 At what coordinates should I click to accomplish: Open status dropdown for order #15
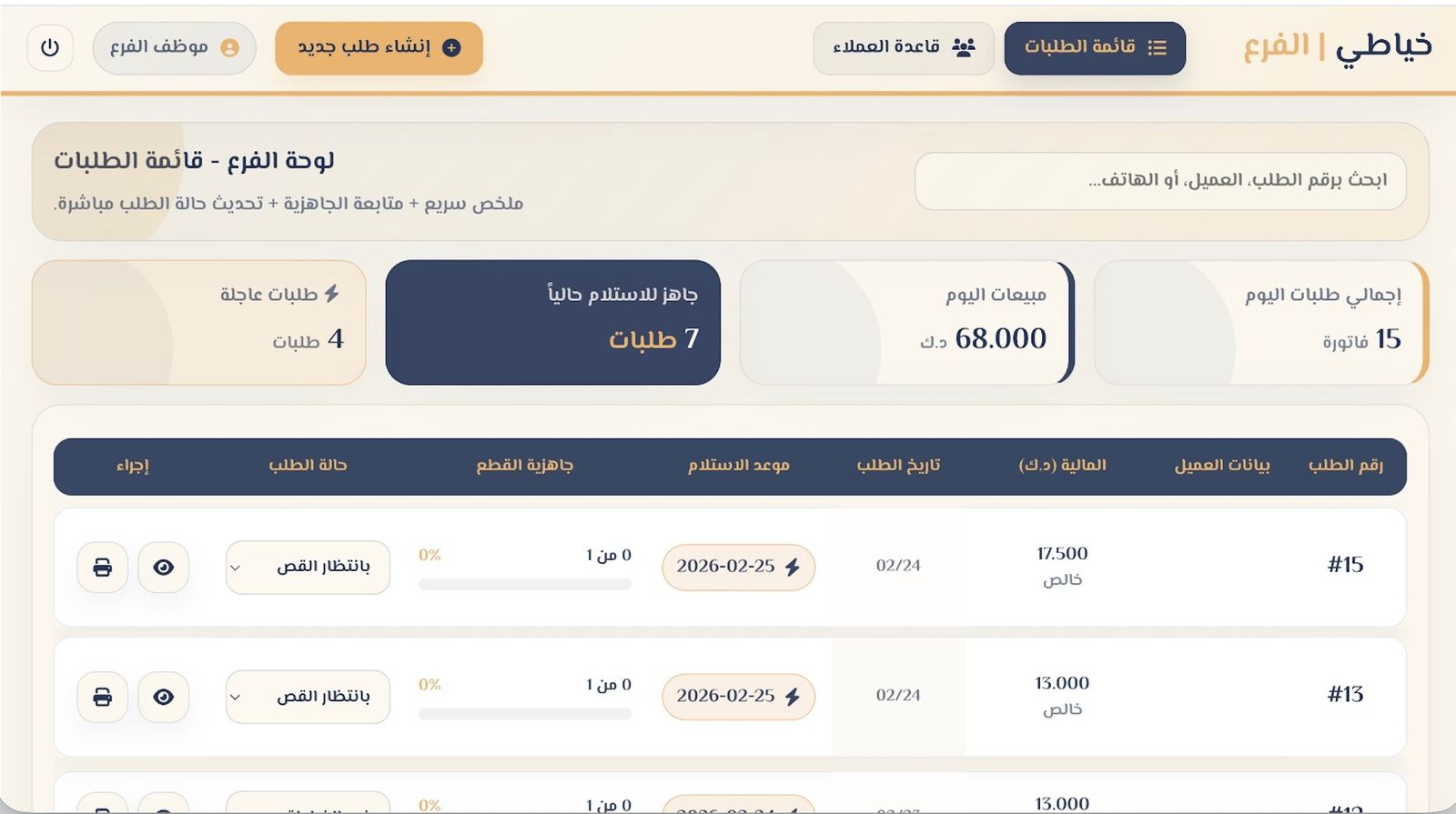pos(308,568)
